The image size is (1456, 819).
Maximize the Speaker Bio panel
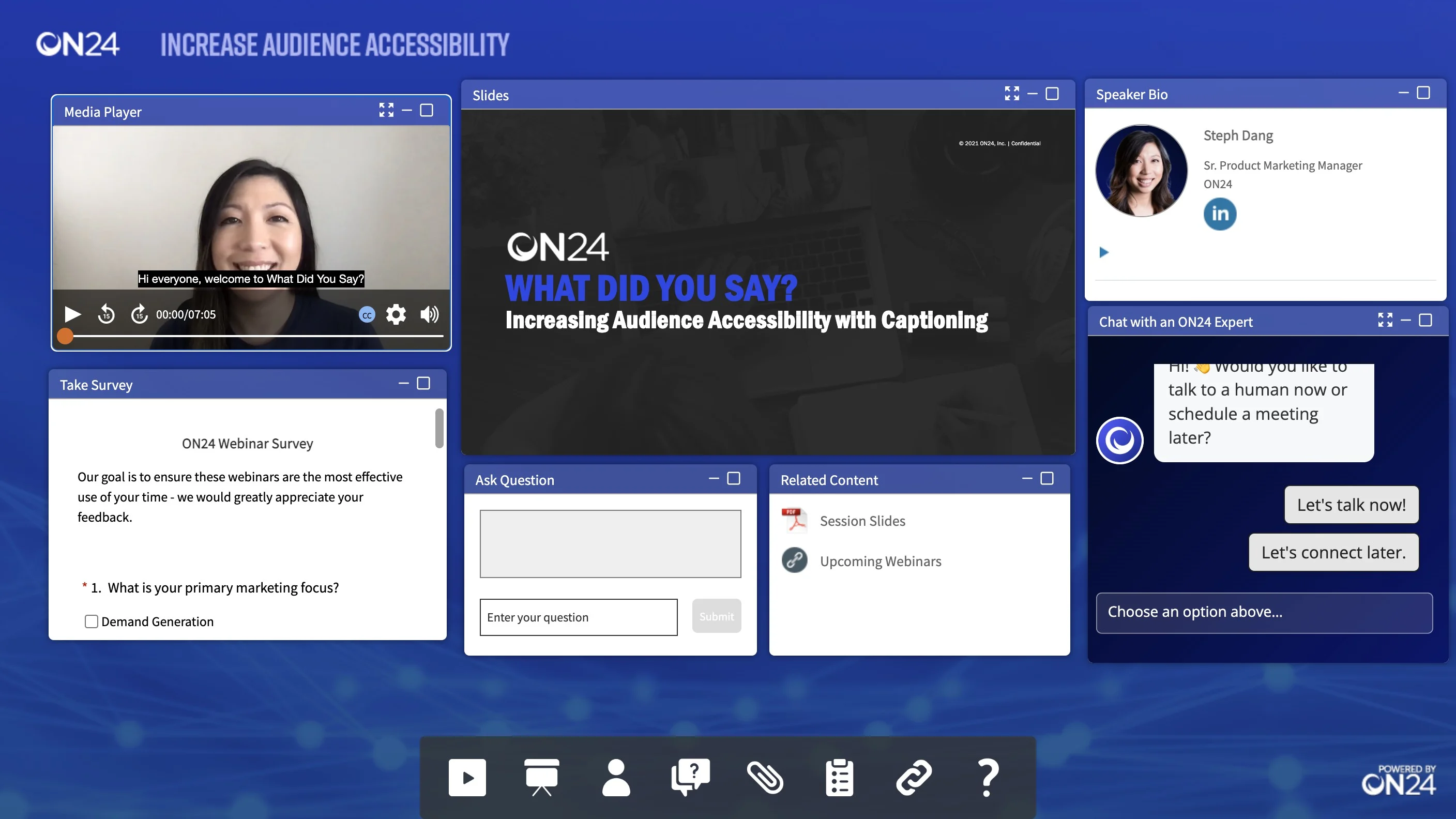(1423, 93)
